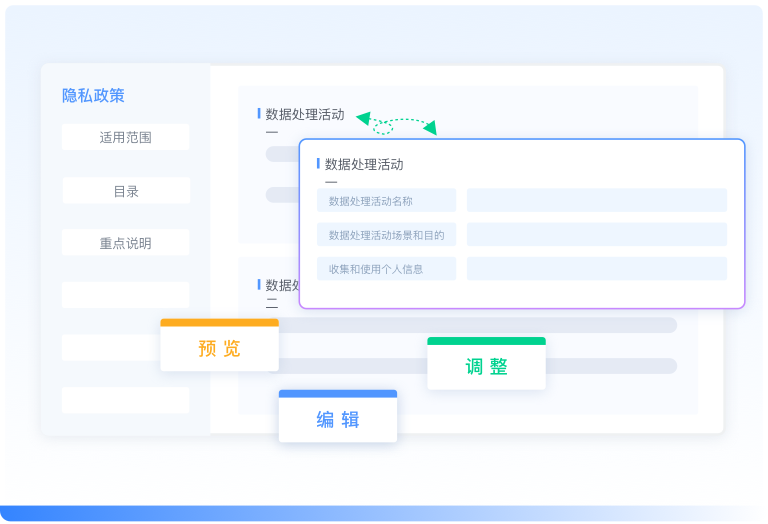768x524 pixels.
Task: Click the 预览 card
Action: 219,345
